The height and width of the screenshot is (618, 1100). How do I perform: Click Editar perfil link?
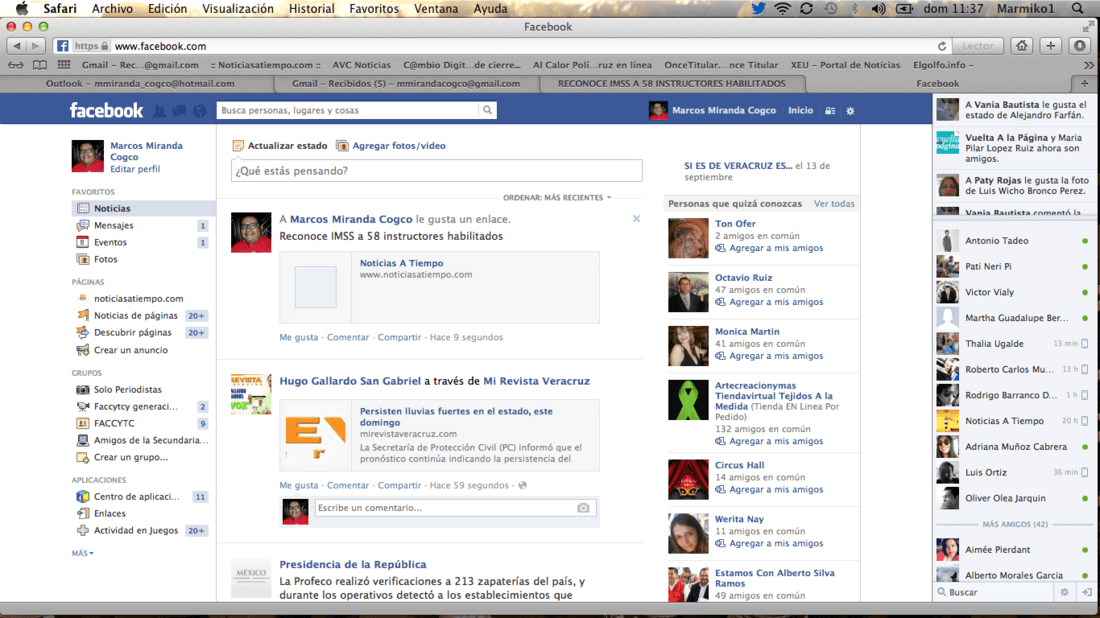point(135,169)
